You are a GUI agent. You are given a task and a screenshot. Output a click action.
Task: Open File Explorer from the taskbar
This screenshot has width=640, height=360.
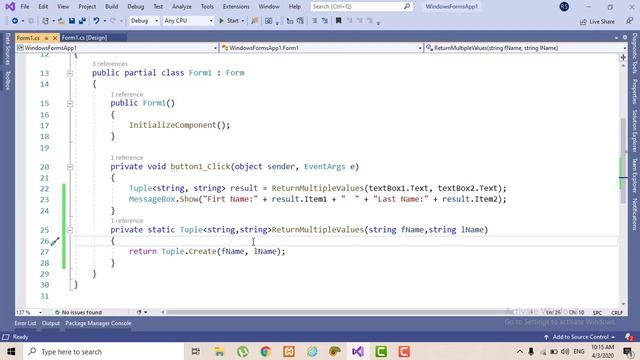click(219, 351)
